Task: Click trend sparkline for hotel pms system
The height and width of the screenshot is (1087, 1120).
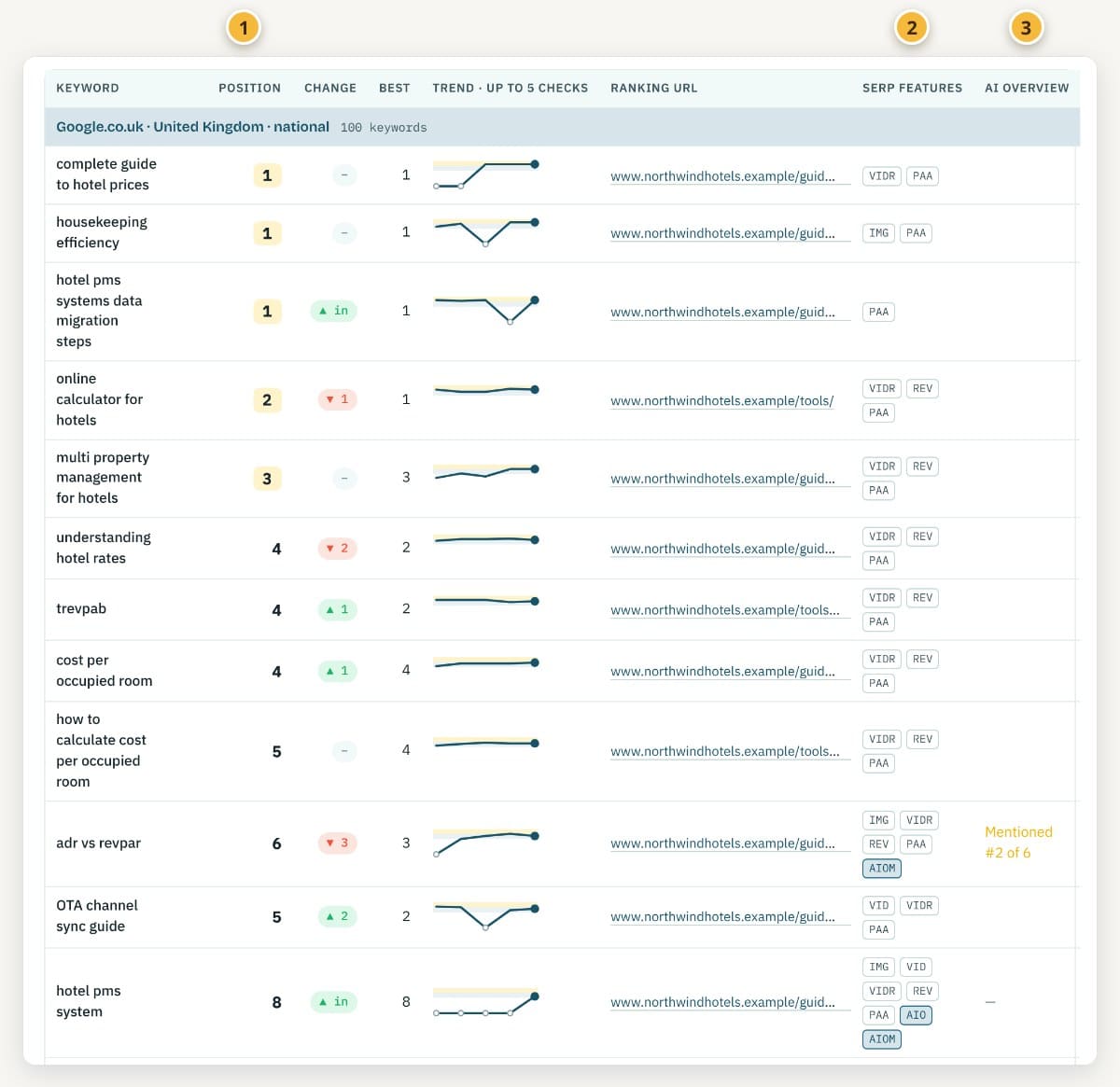Action: point(486,1003)
